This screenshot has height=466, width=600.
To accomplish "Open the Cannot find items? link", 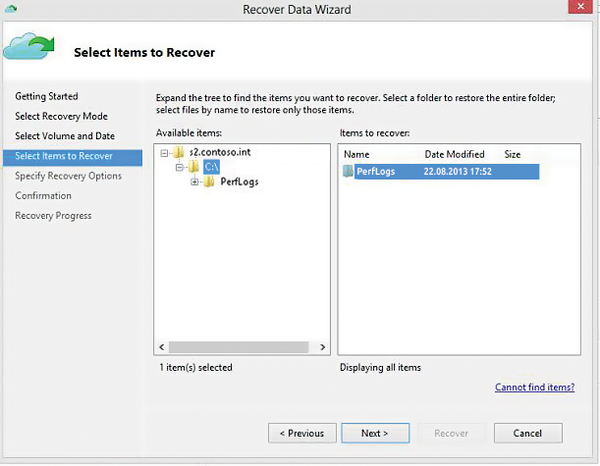I will point(535,387).
